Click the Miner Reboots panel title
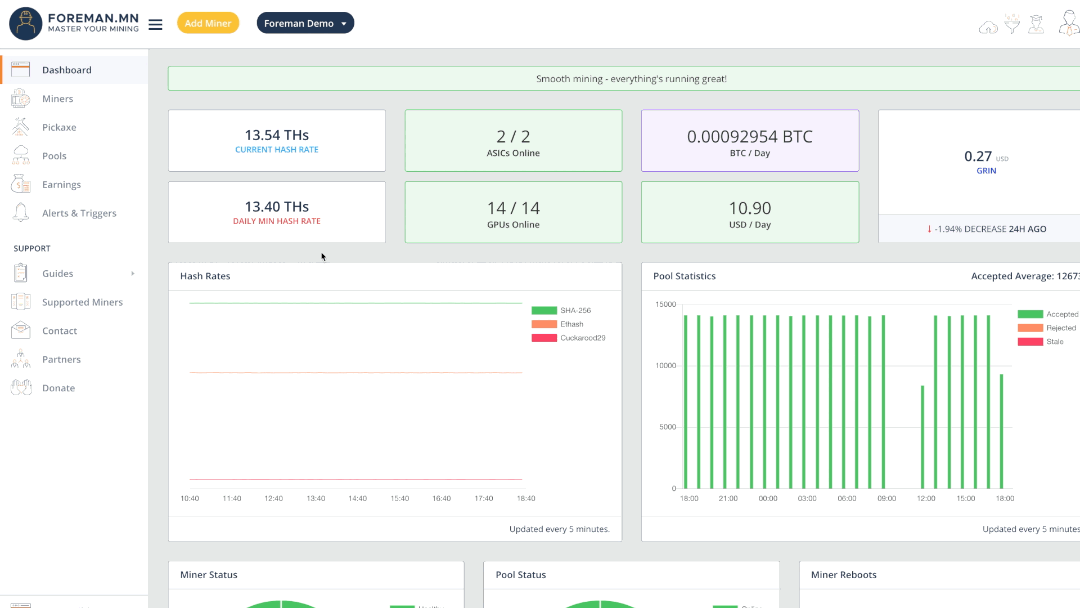Viewport: 1080px width, 608px height. [x=844, y=575]
